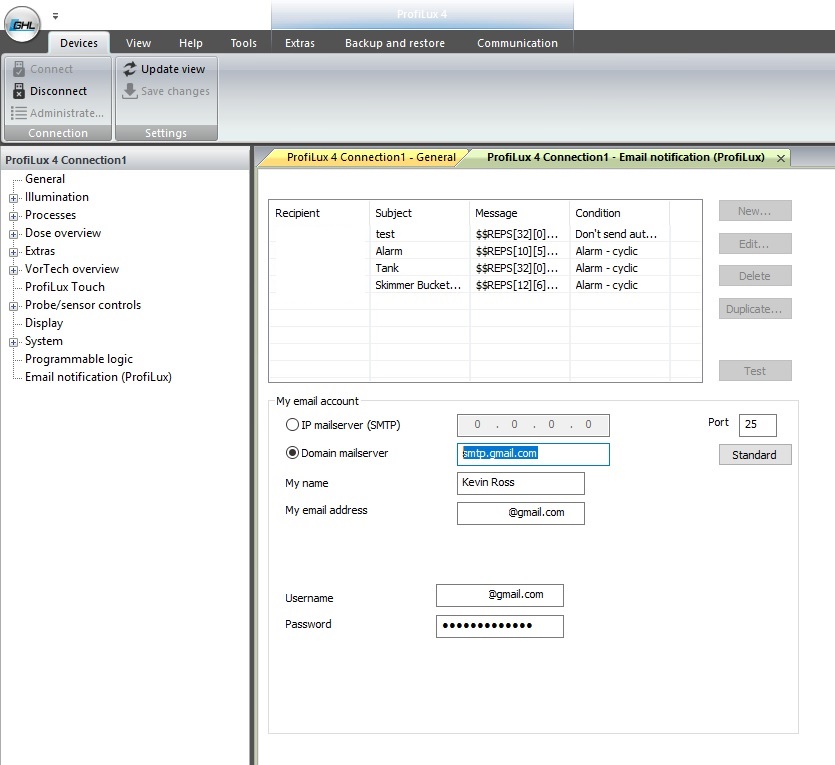Image resolution: width=835 pixels, height=765 pixels.
Task: Open the View ribbon tab
Action: coord(138,43)
